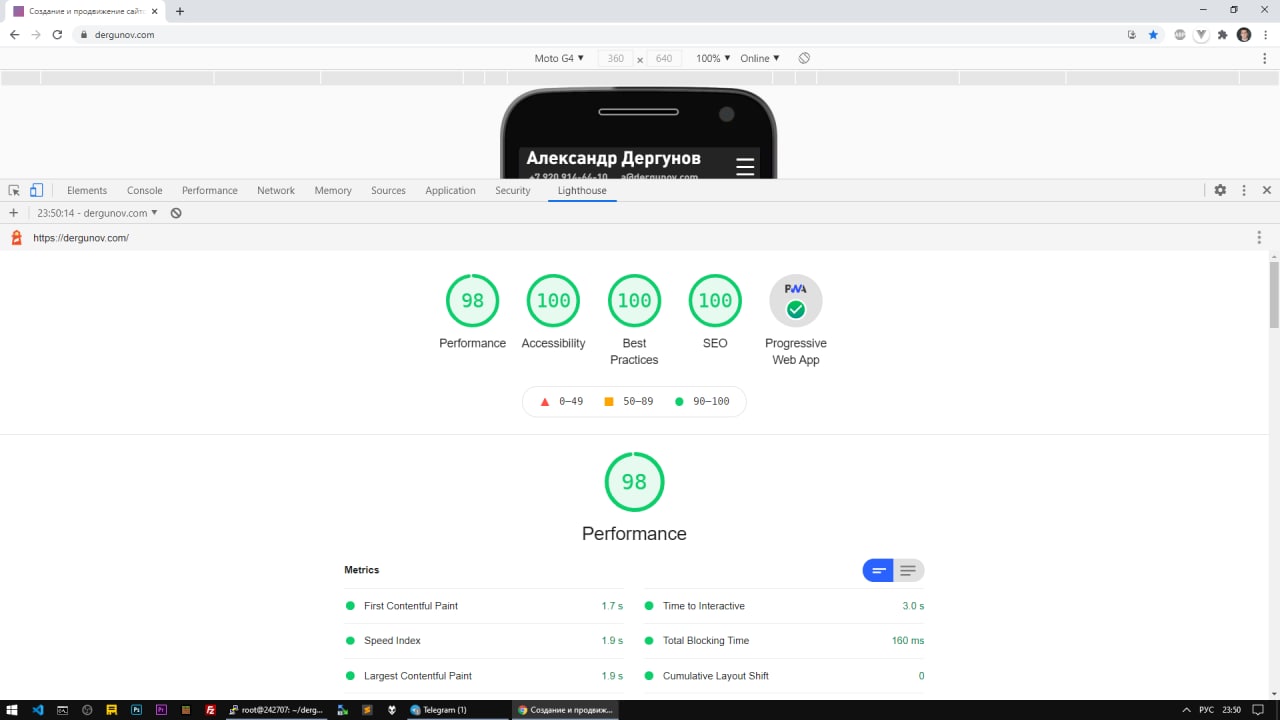1280x720 pixels.
Task: Click the Lighthouse logo icon
Action: 16,238
